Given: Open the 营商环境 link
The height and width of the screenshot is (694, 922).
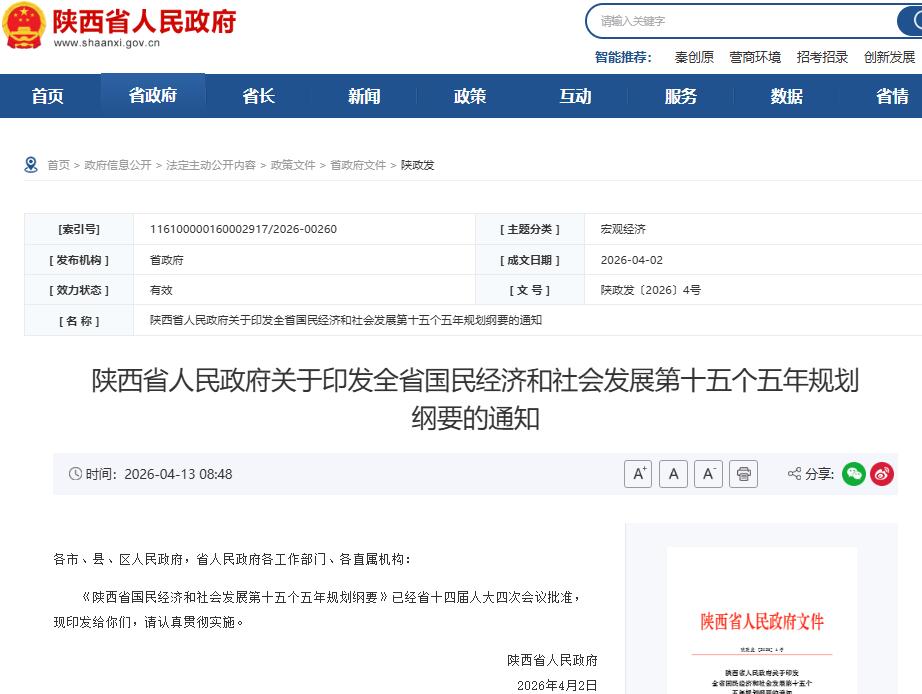Looking at the screenshot, I should 756,57.
